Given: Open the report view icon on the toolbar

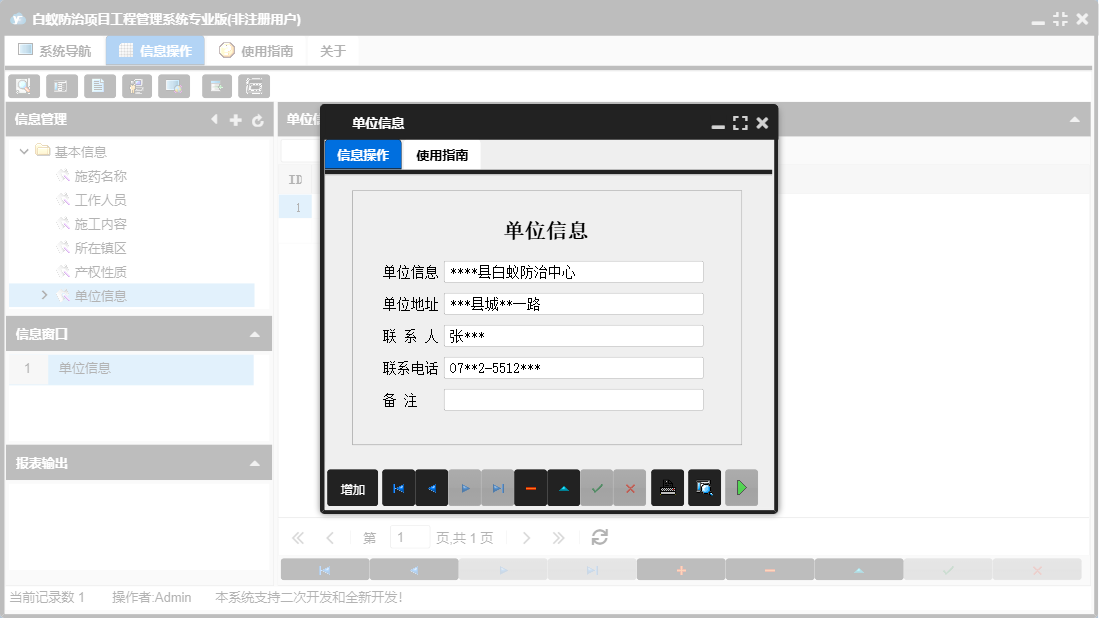Looking at the screenshot, I should 61,86.
